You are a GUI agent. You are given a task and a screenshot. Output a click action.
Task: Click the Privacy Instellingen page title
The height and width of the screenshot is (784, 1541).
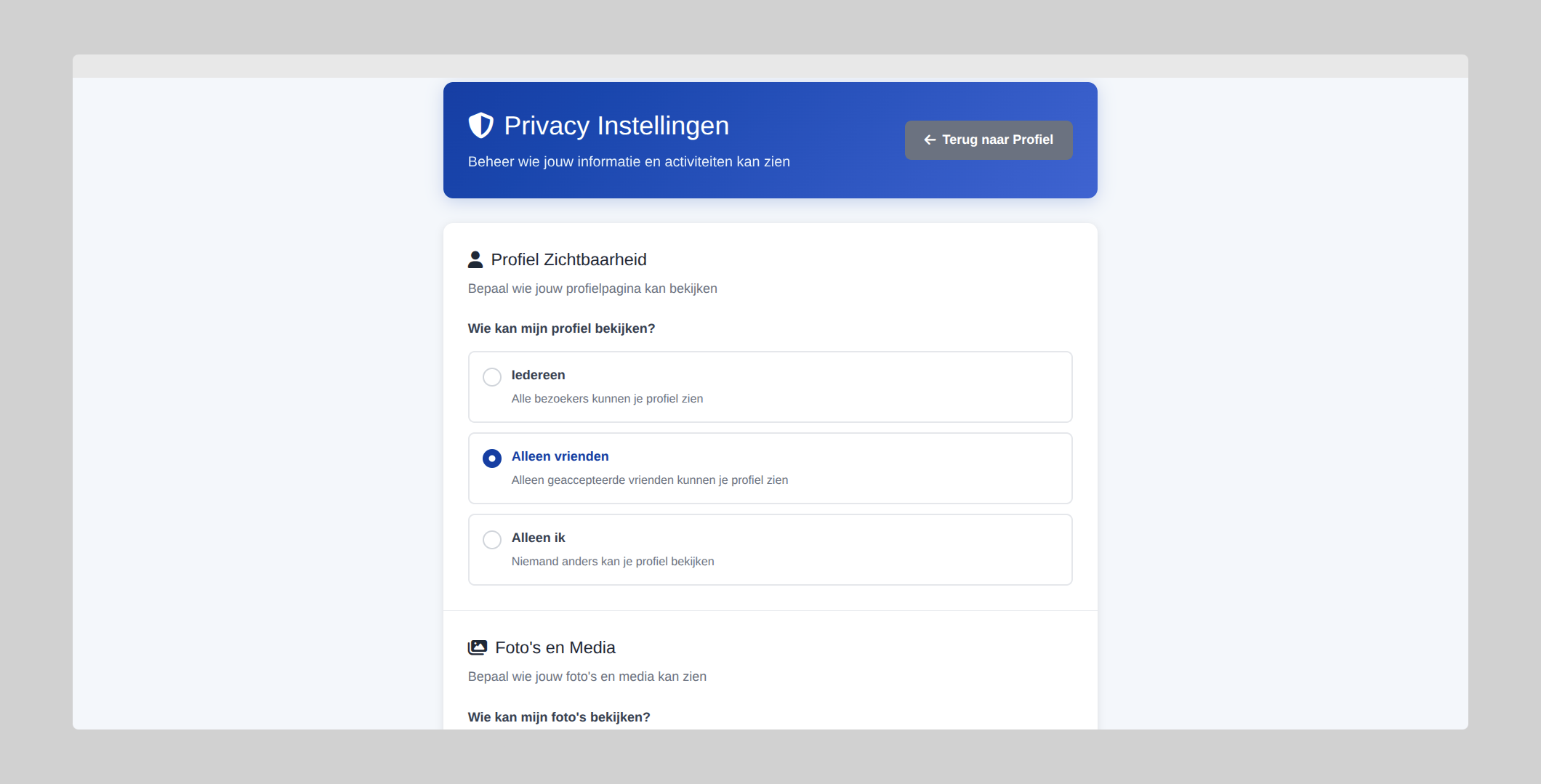pos(616,126)
